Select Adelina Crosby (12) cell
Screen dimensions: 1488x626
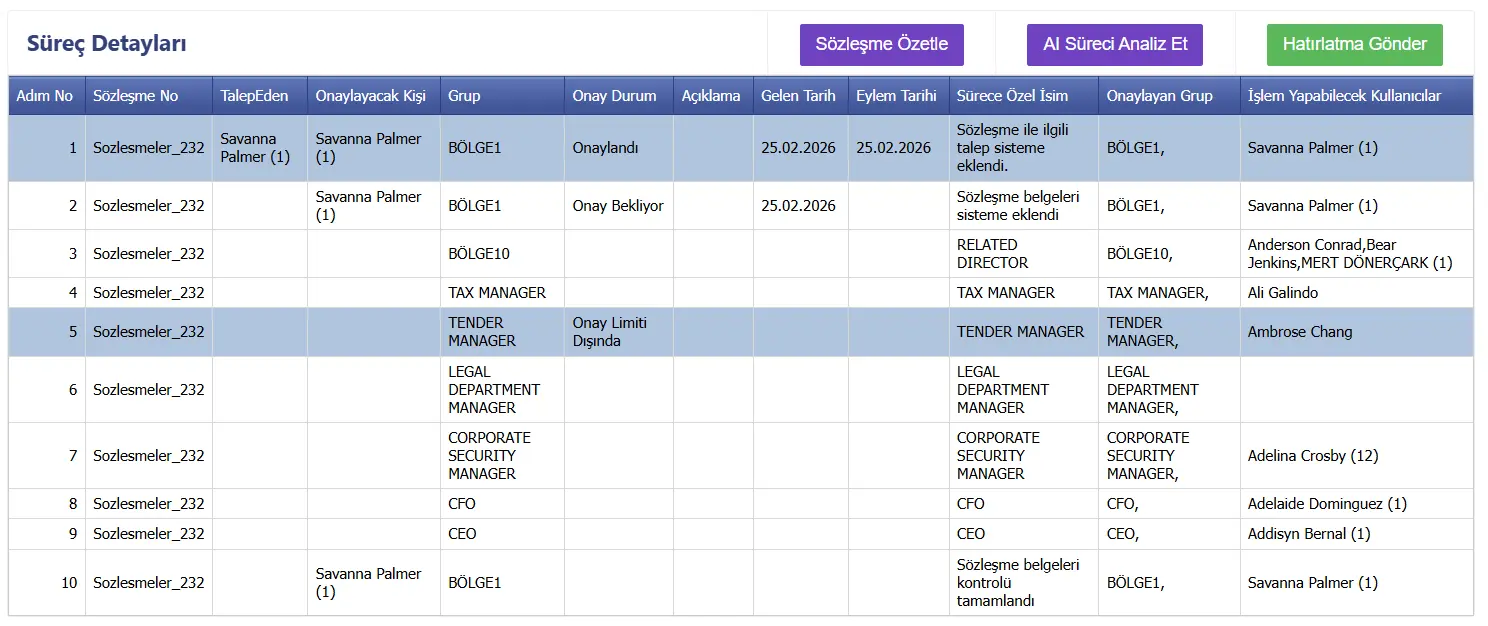tap(1312, 456)
